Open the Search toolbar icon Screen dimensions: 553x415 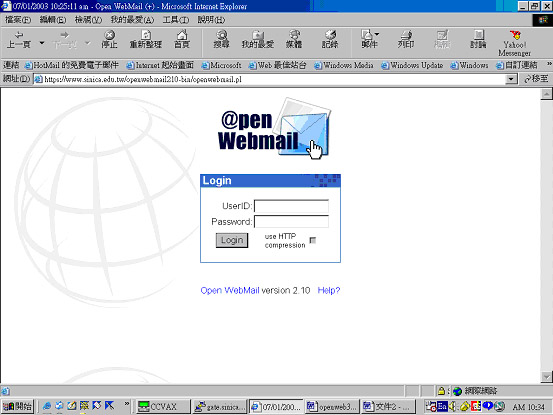tap(221, 39)
